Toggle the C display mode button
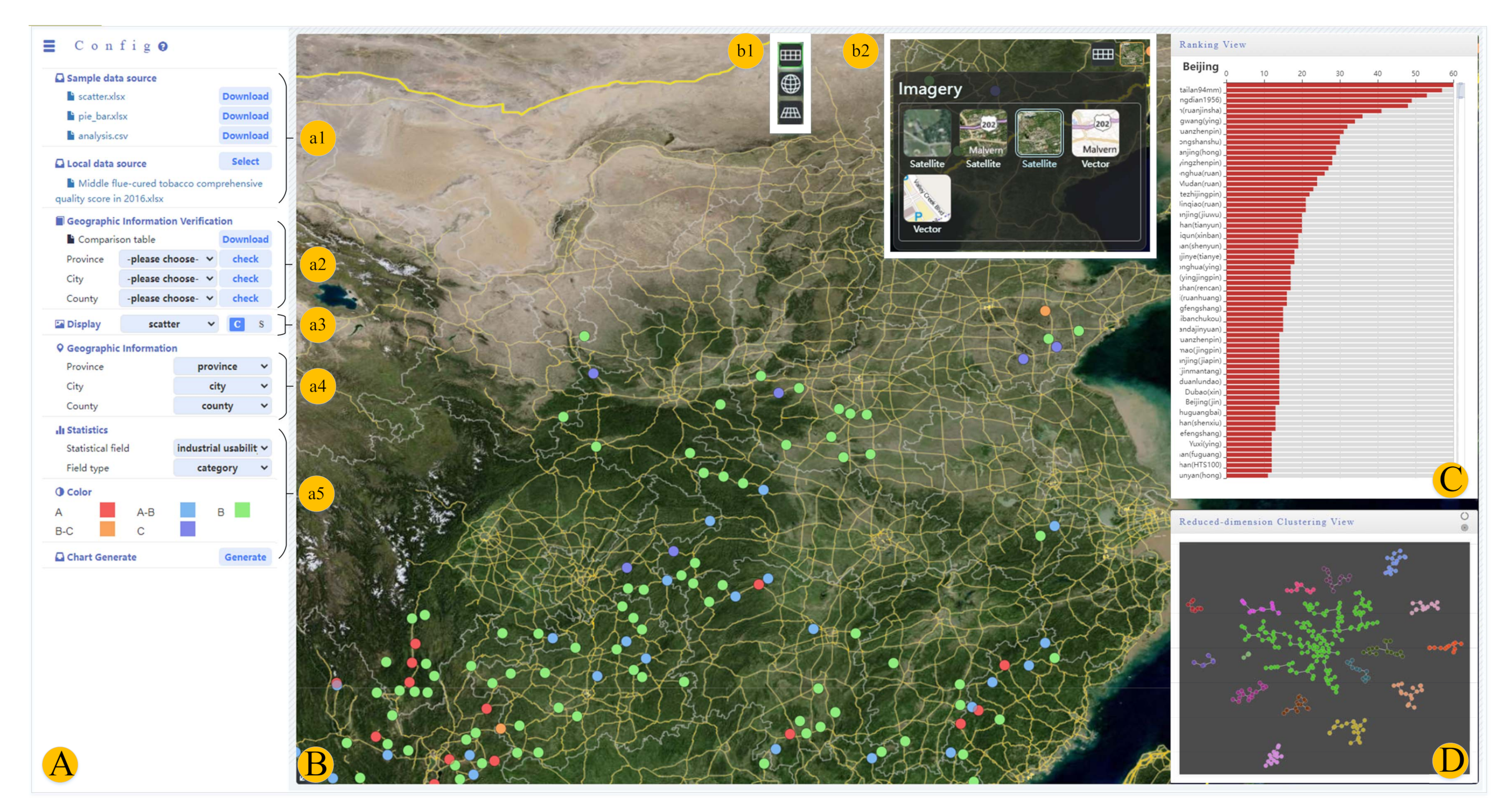The image size is (1512, 812). (x=237, y=324)
